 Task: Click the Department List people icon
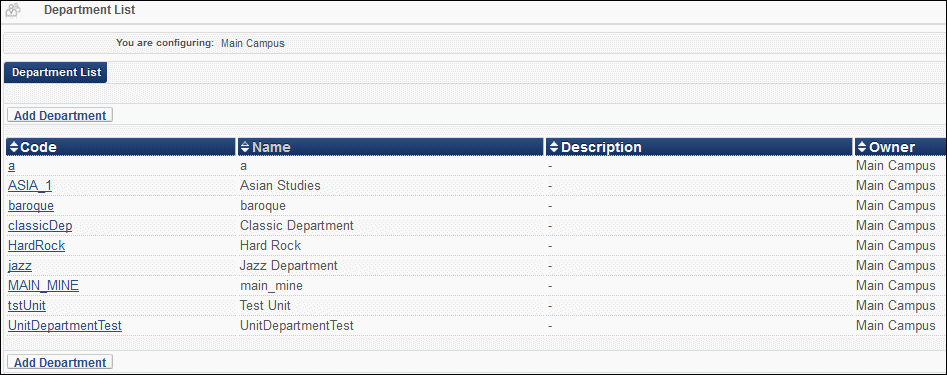point(12,10)
